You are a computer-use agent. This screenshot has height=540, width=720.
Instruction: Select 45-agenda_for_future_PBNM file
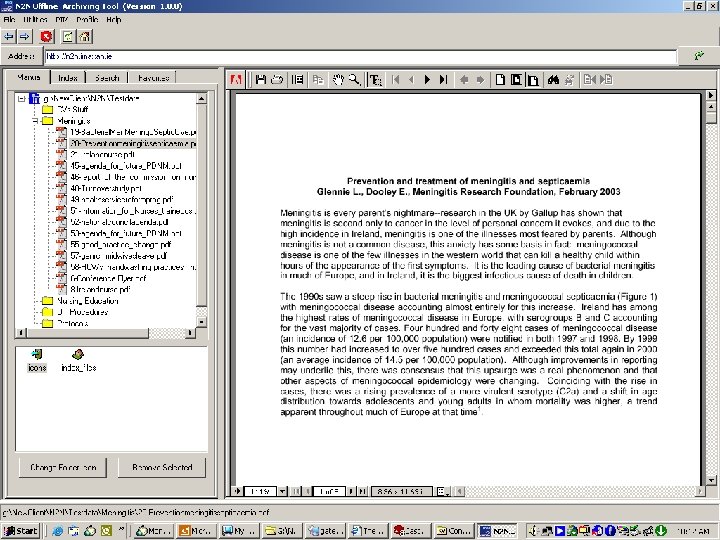coord(126,166)
